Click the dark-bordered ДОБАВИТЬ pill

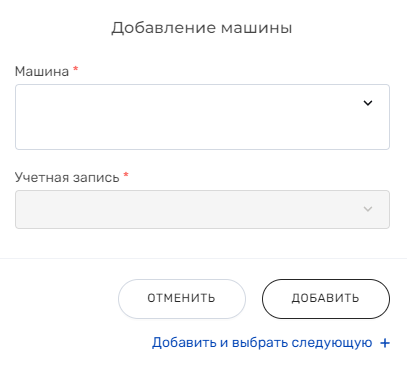click(326, 299)
